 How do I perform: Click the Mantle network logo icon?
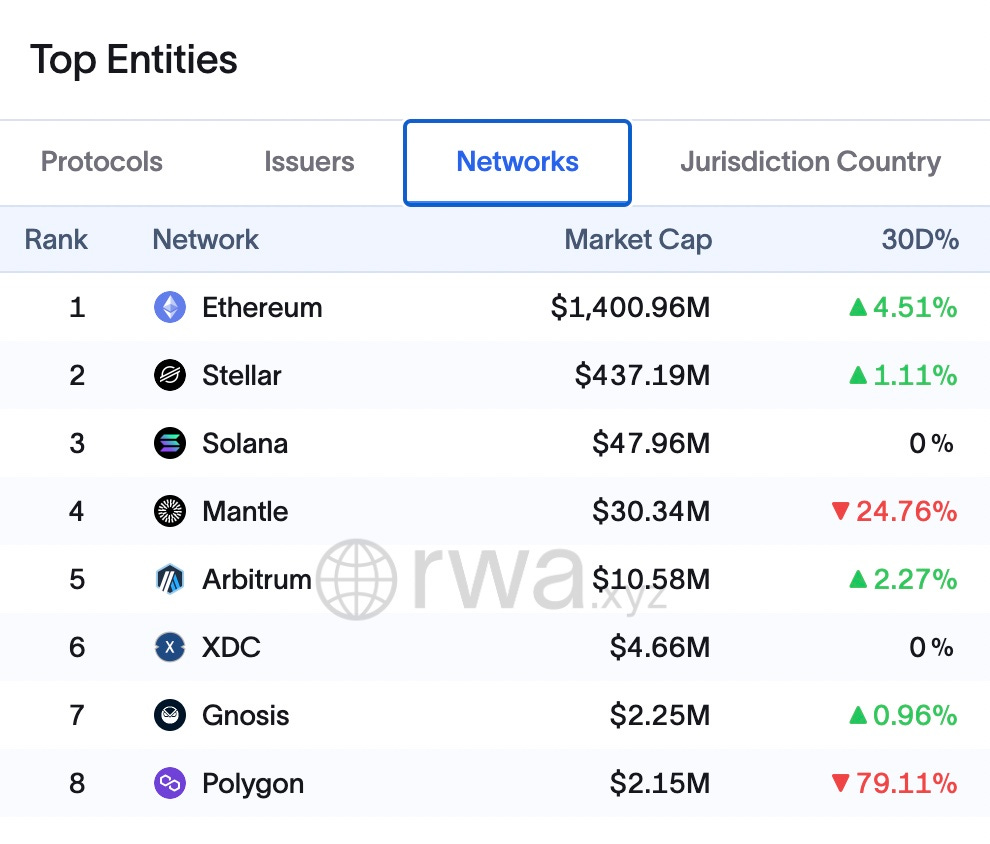(x=170, y=511)
